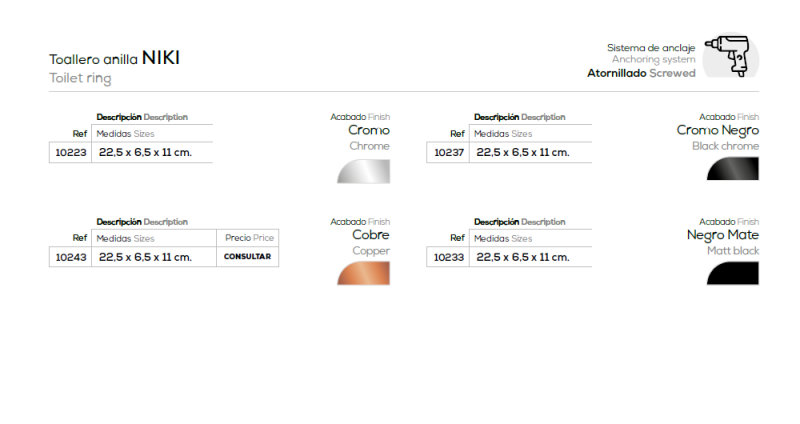800x424 pixels.
Task: Click Descripción header of the 10233 table
Action: pos(519,222)
